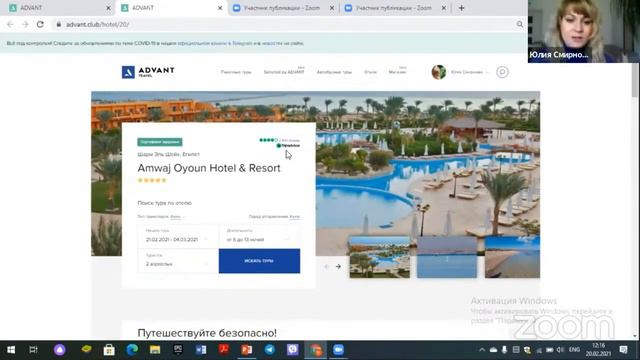Viewport: 640px width, 360px height.
Task: Switch to the first ADVANT browser tab
Action: click(58, 8)
